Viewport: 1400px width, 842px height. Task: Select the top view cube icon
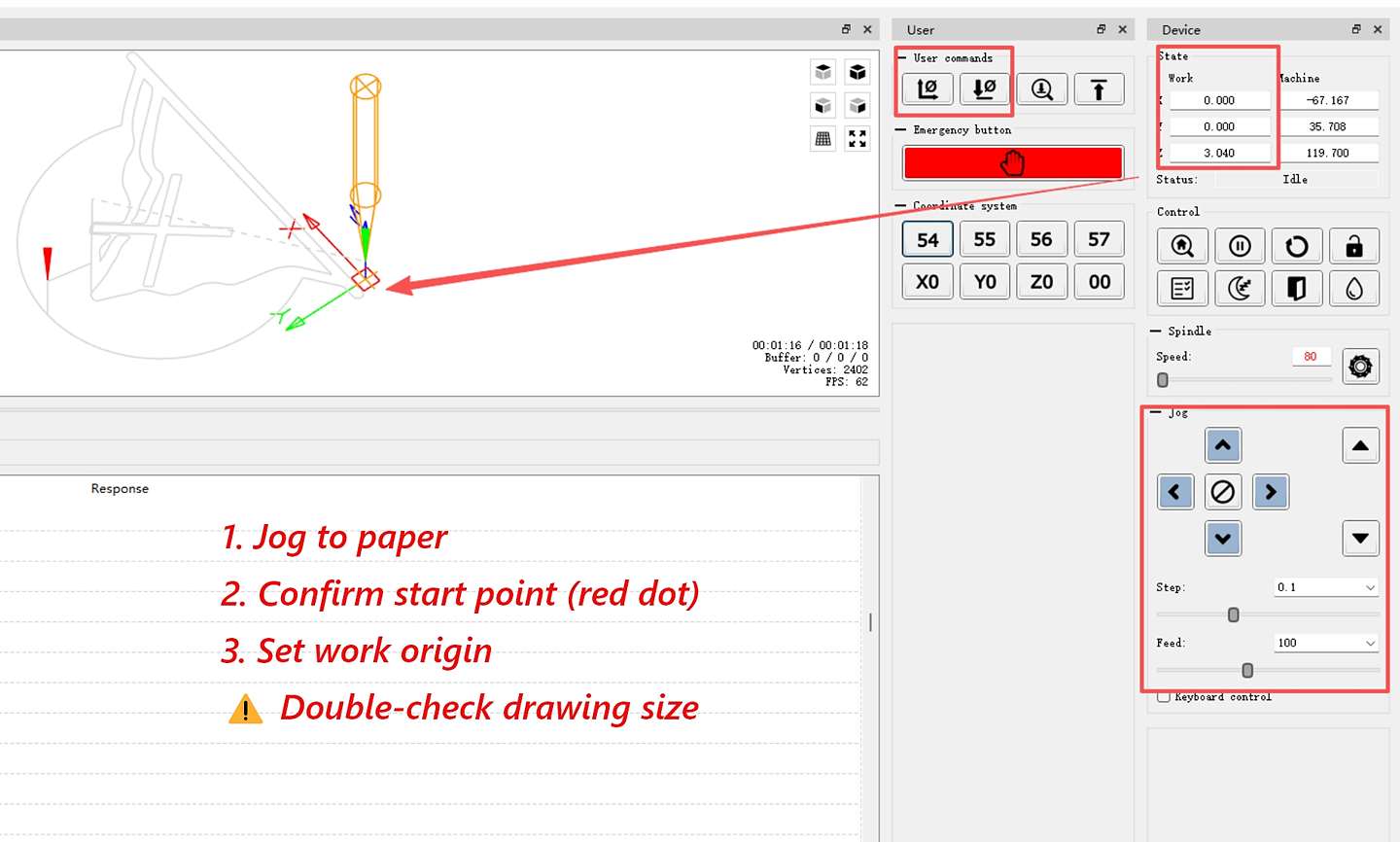coord(823,72)
